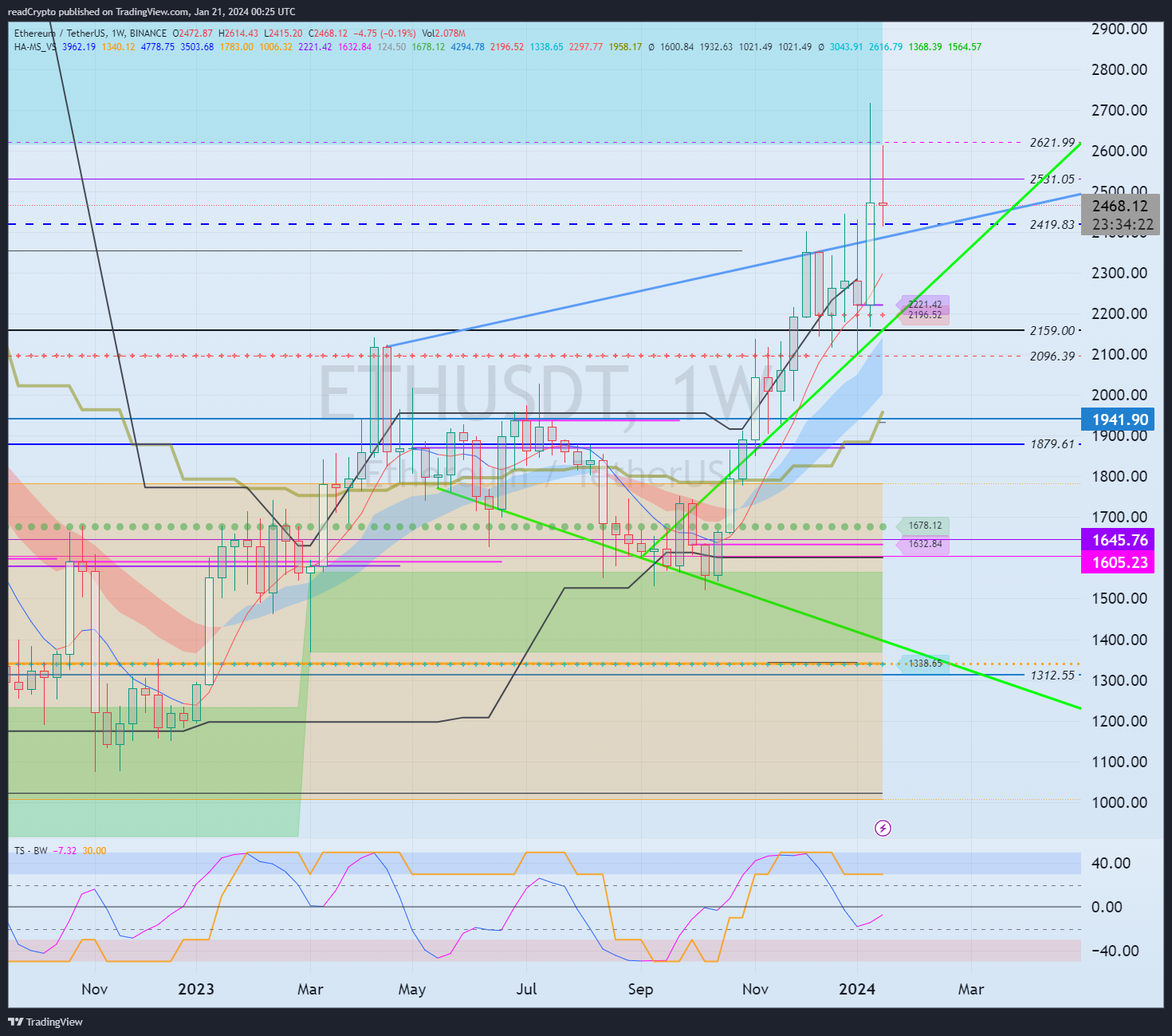This screenshot has width=1172, height=1036.
Task: Click the pink 1632.84 value tag
Action: (x=925, y=544)
